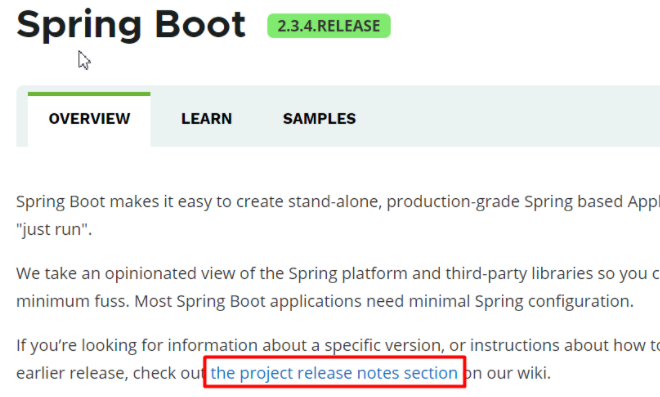Viewport: 660px width, 397px height.
Task: Click the text 'Spring Boot makes it easy'
Action: coord(109,202)
